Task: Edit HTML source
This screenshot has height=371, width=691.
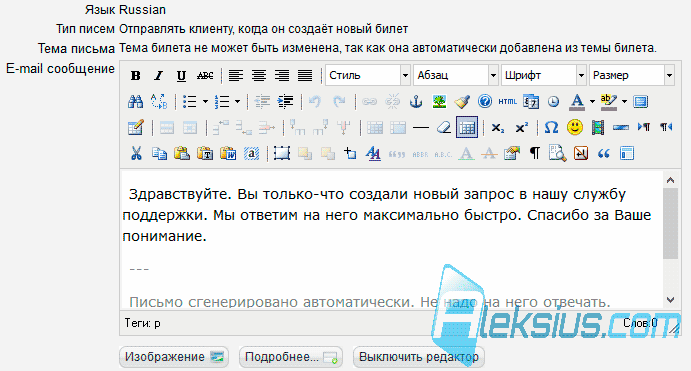Action: point(508,102)
